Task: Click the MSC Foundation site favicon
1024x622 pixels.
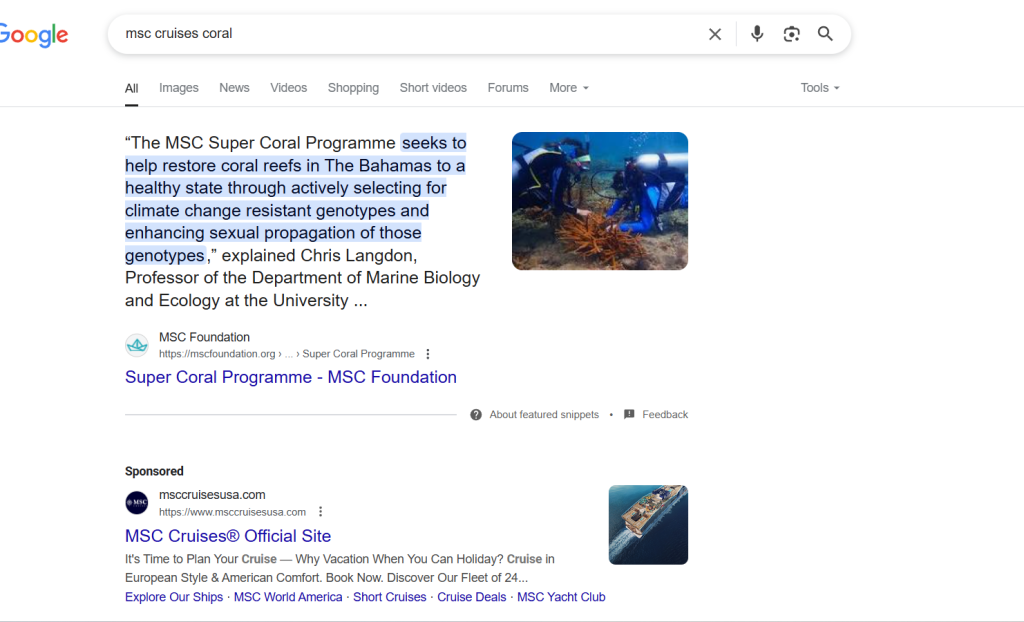Action: click(x=137, y=346)
